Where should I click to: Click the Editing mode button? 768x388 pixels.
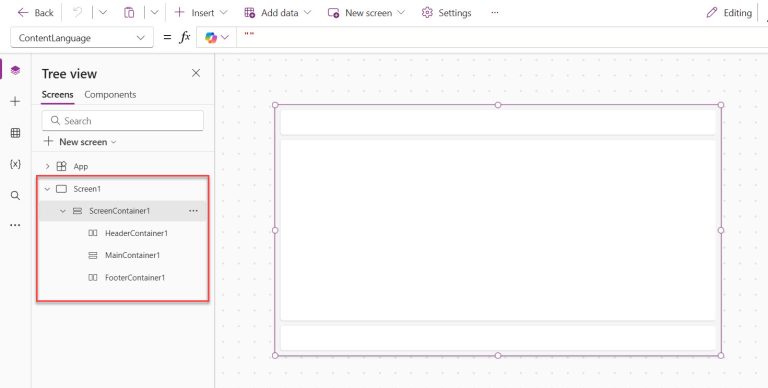pyautogui.click(x=729, y=13)
